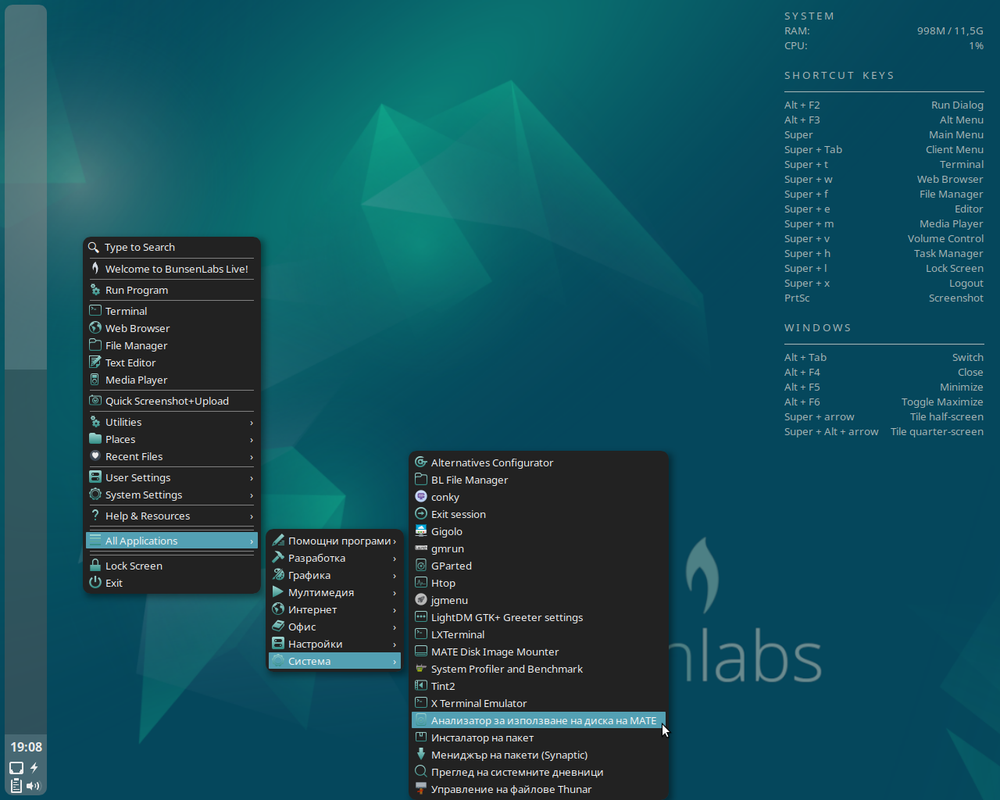Click the system log viewer magnifier icon
Screen dimensions: 1000x800
coord(421,771)
